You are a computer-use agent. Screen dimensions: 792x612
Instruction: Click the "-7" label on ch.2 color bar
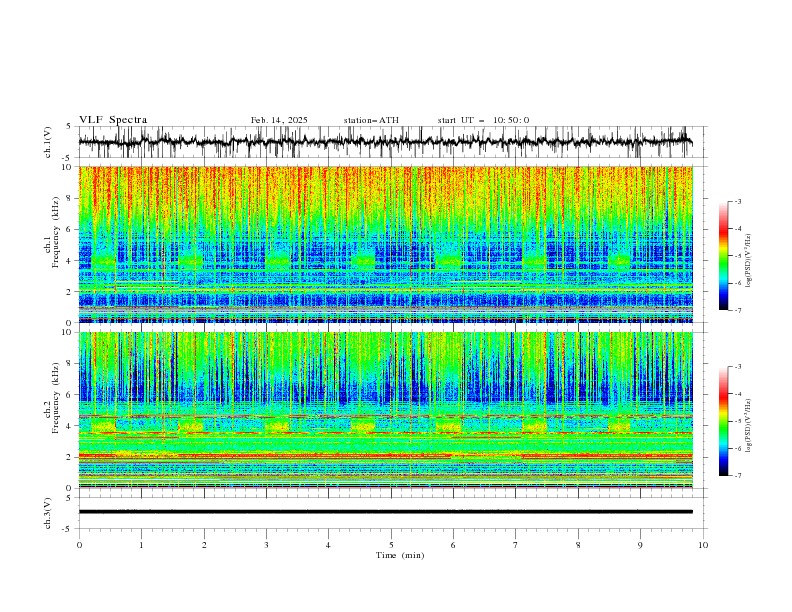point(738,475)
